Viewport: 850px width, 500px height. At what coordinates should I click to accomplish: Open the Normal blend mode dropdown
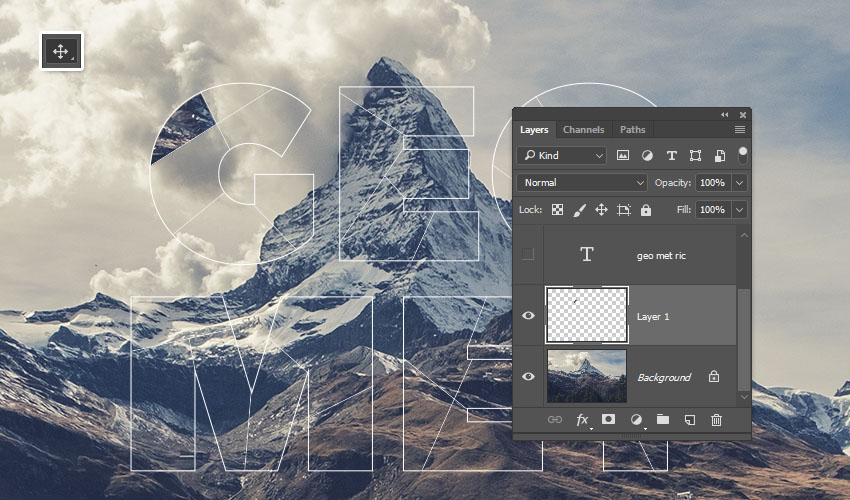(582, 183)
